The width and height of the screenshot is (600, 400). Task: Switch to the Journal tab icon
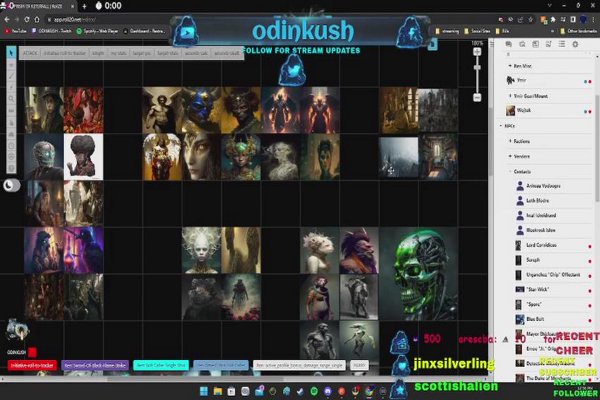click(535, 44)
